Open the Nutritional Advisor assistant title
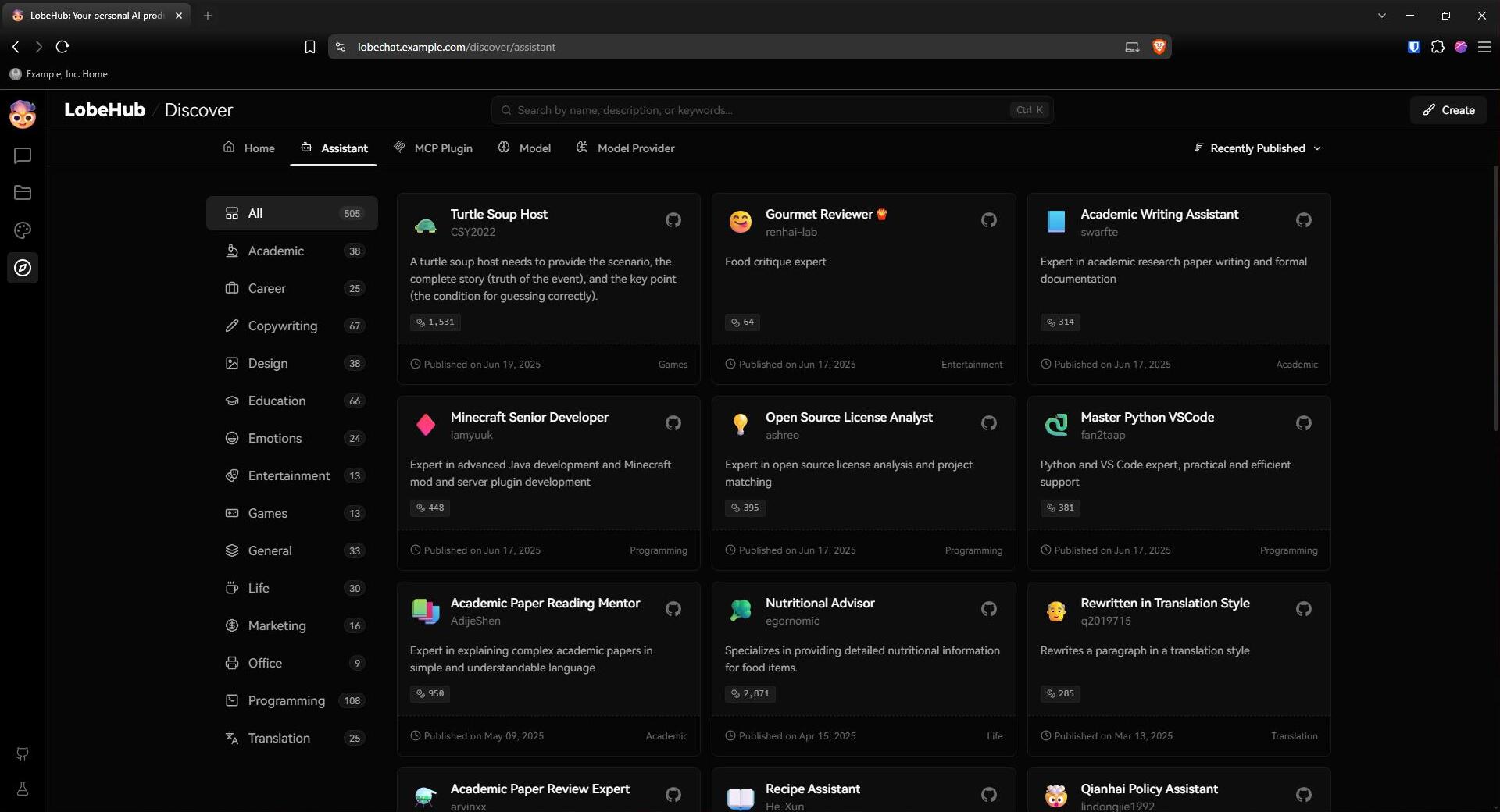The width and height of the screenshot is (1500, 812). click(x=820, y=603)
